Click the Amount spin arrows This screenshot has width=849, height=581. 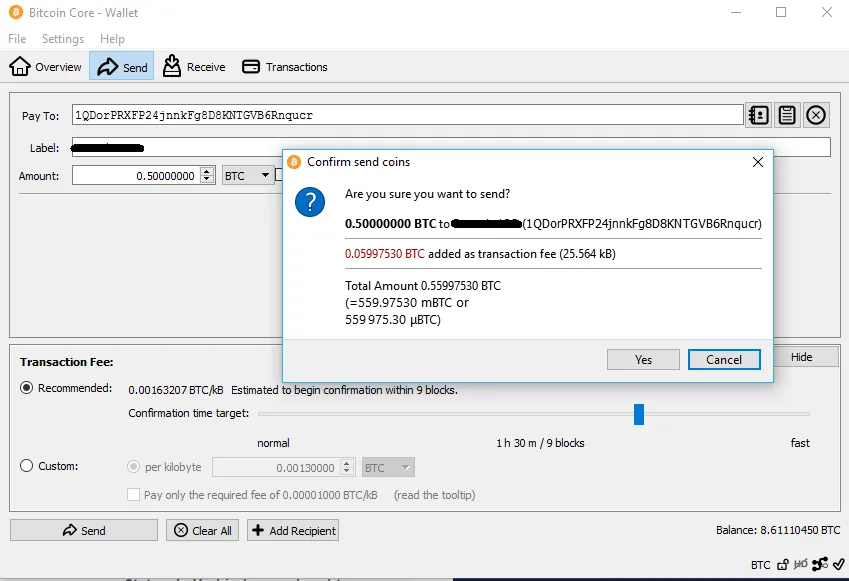pos(207,175)
